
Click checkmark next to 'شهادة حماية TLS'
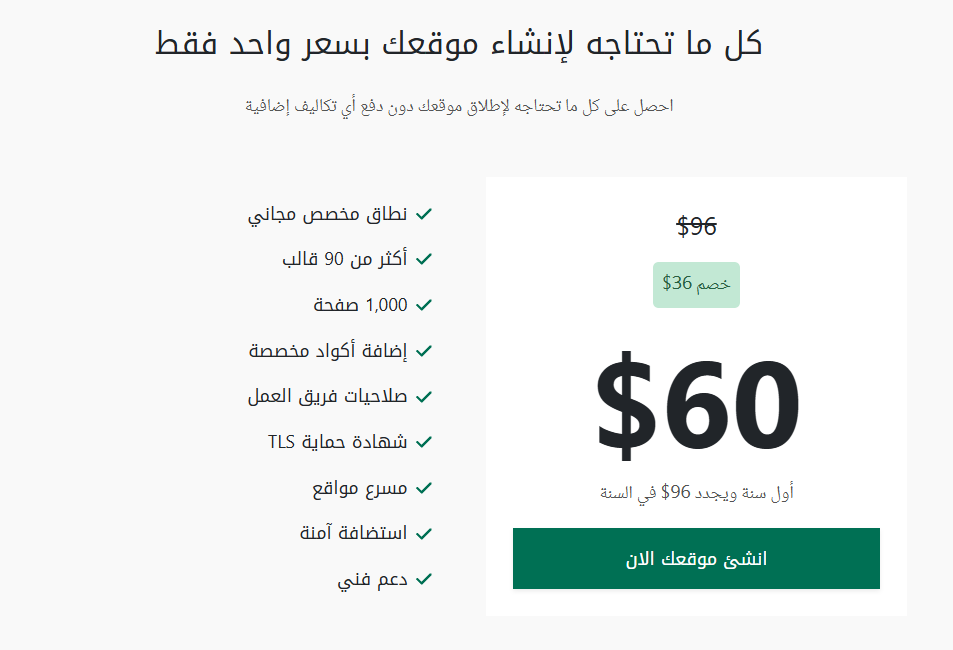(424, 441)
